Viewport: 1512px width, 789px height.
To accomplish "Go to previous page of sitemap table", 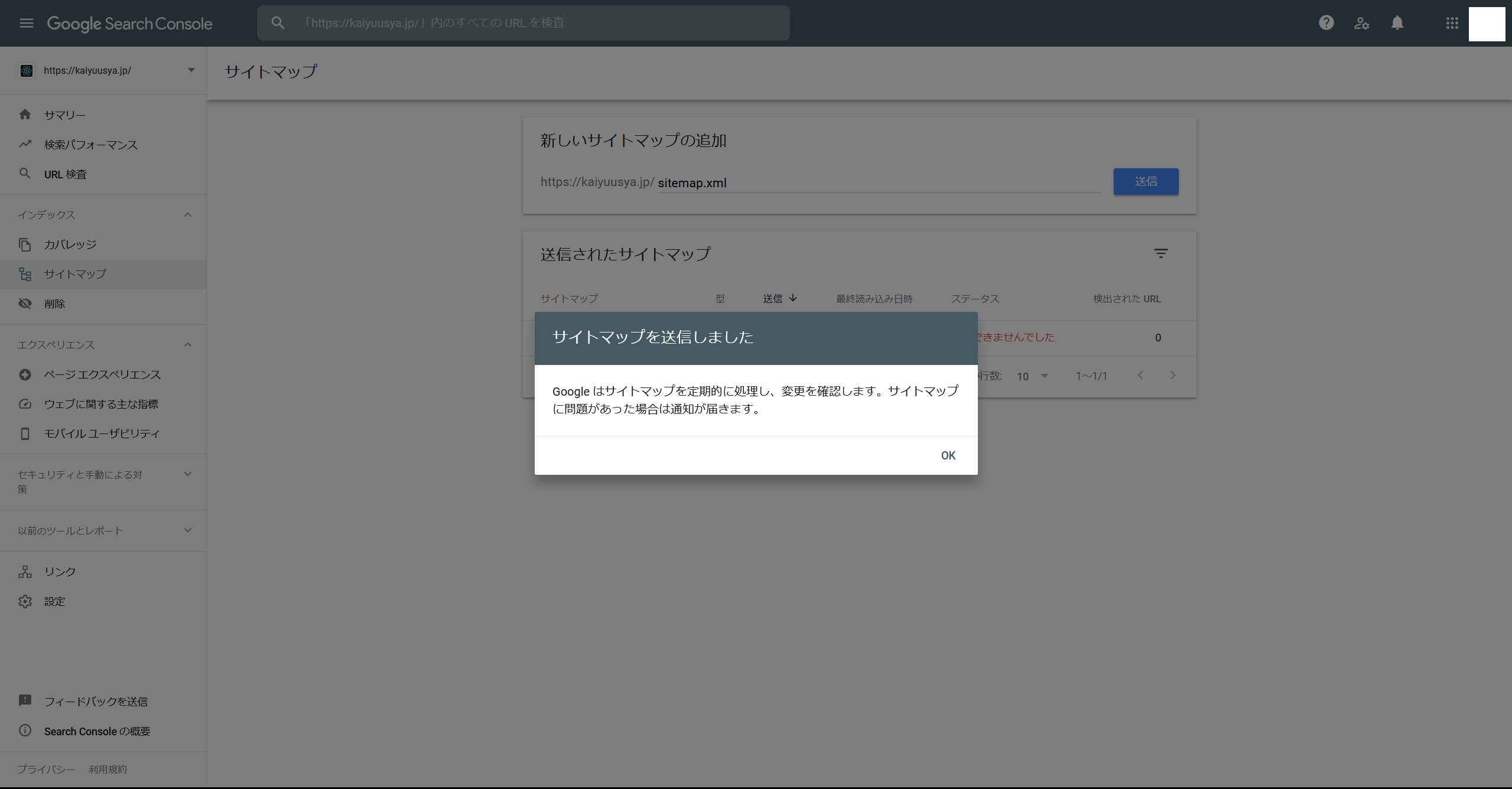I will point(1140,376).
